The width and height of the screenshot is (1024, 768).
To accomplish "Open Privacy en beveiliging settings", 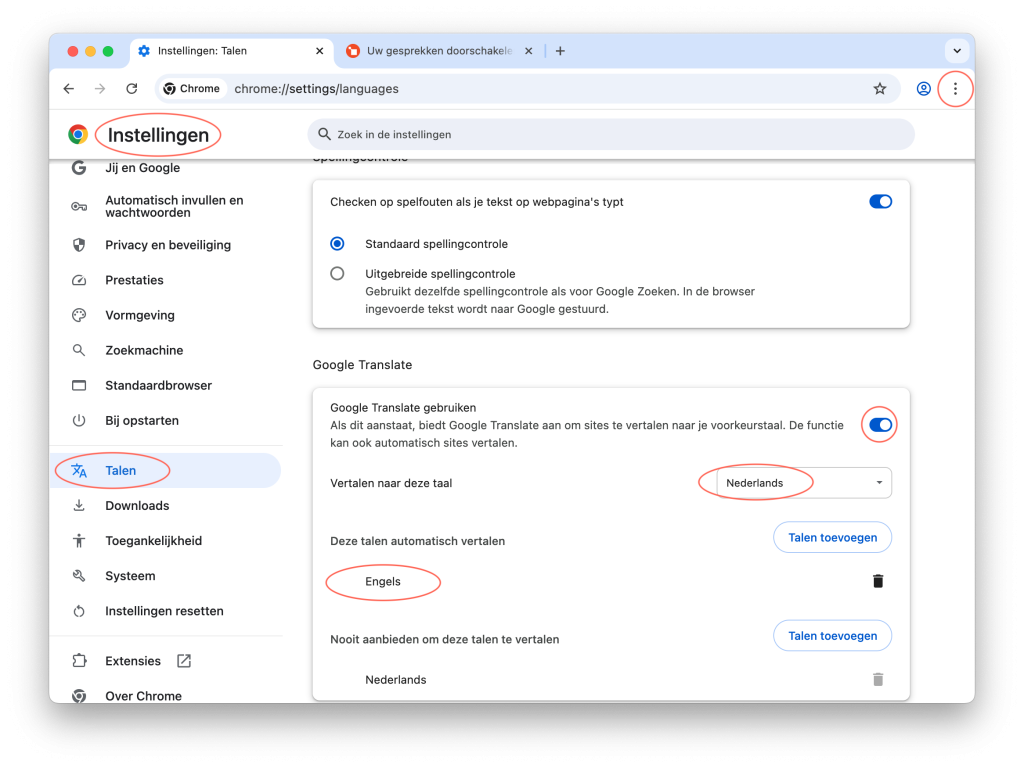I will click(167, 245).
